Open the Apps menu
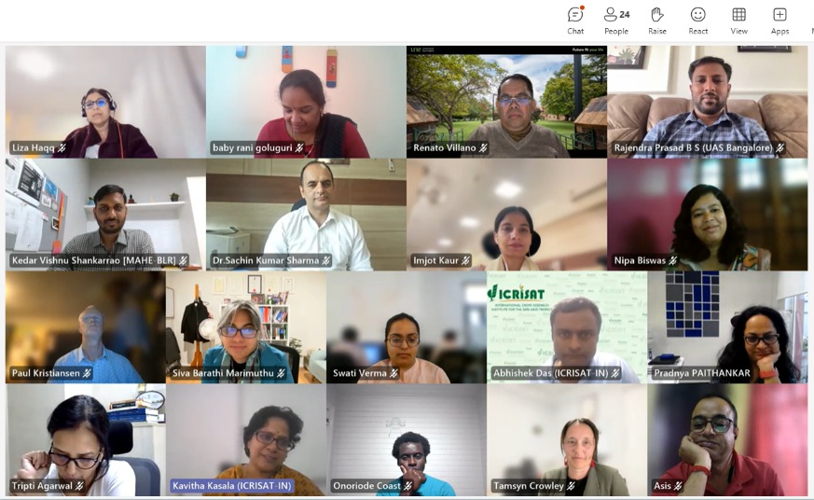The image size is (814, 500). coord(780,21)
